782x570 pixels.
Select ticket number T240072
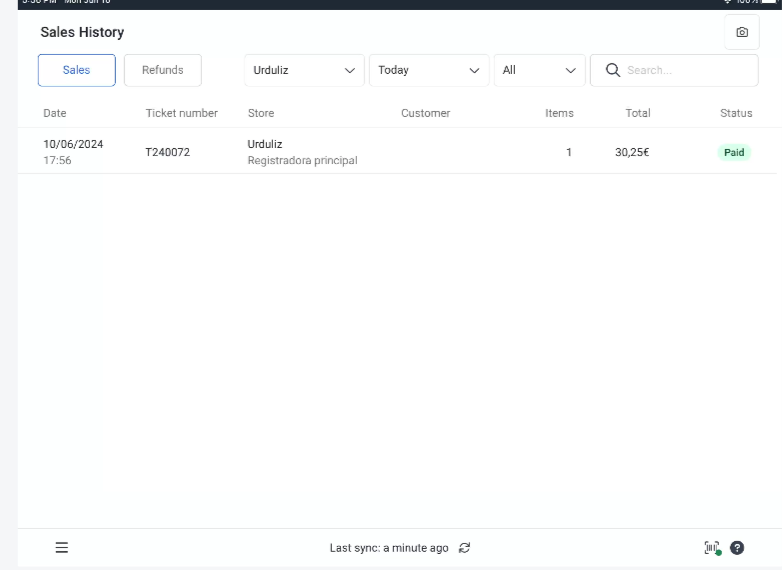pos(168,152)
